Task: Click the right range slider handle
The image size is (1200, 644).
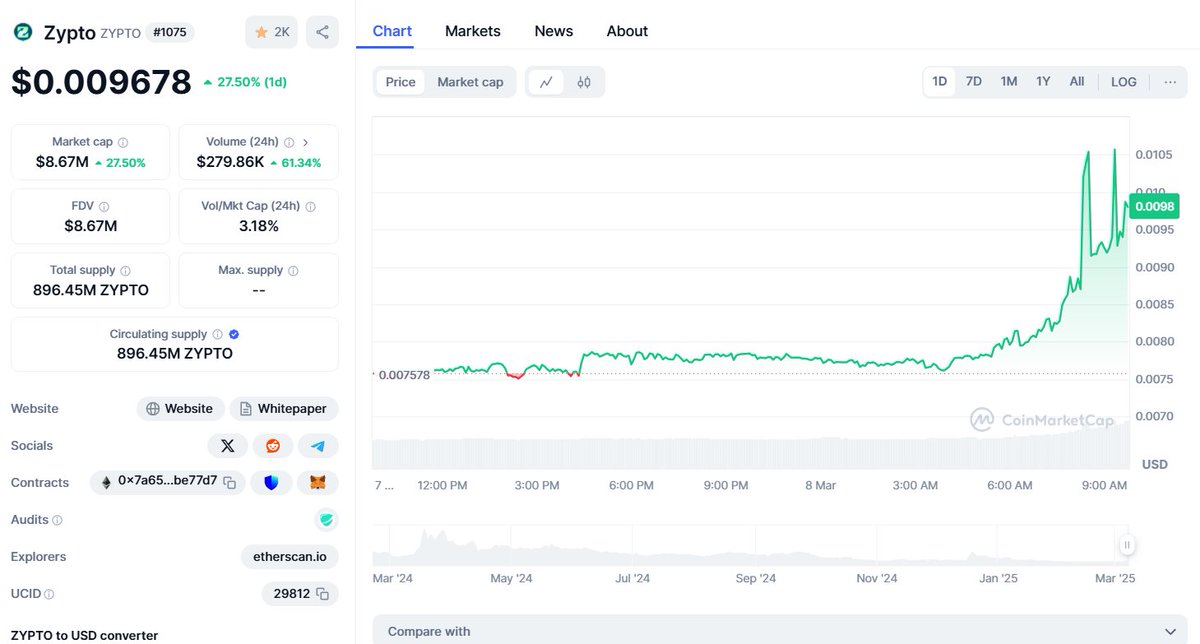Action: [x=1127, y=545]
